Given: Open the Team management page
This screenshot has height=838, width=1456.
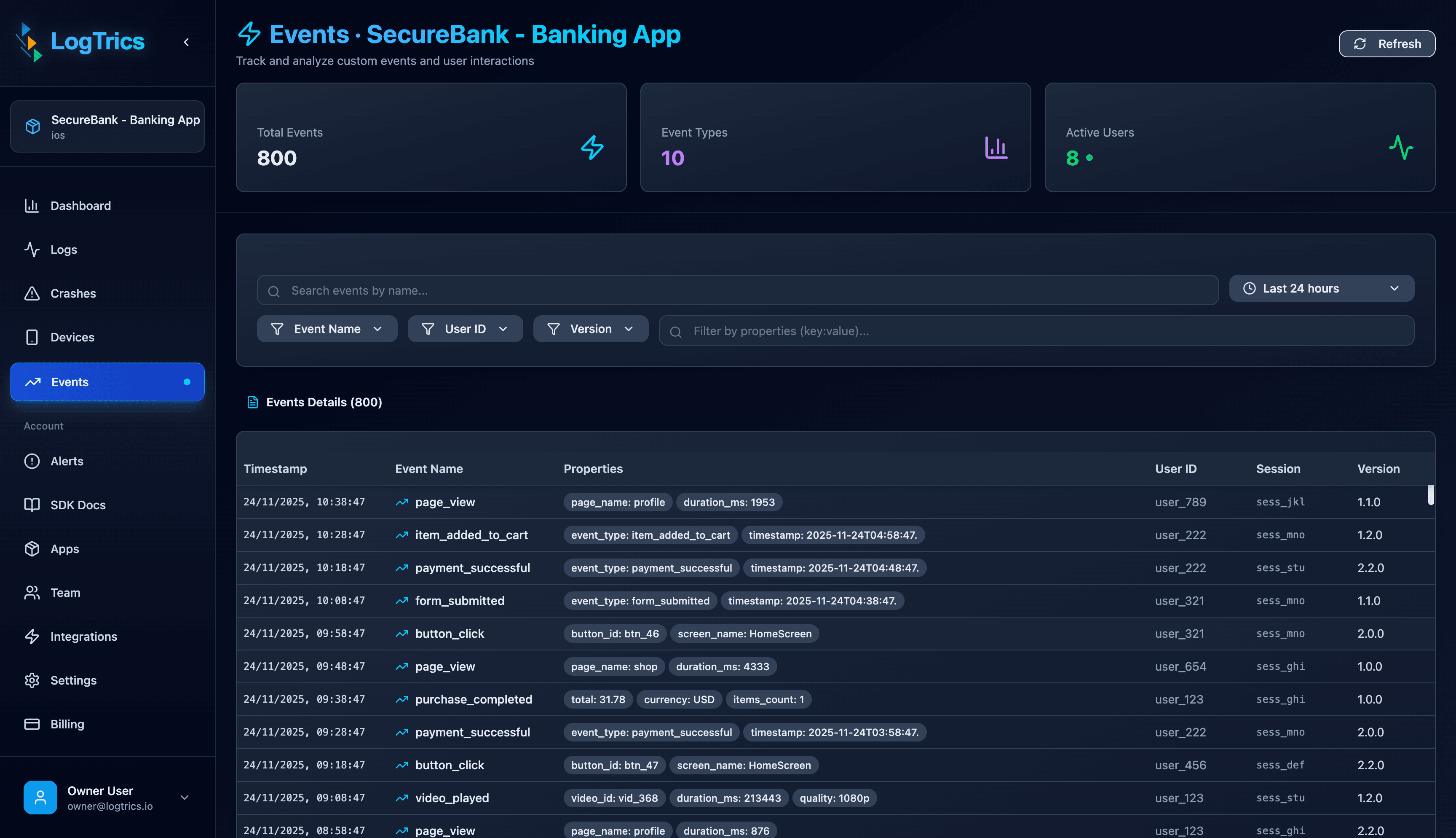Looking at the screenshot, I should click(x=64, y=592).
